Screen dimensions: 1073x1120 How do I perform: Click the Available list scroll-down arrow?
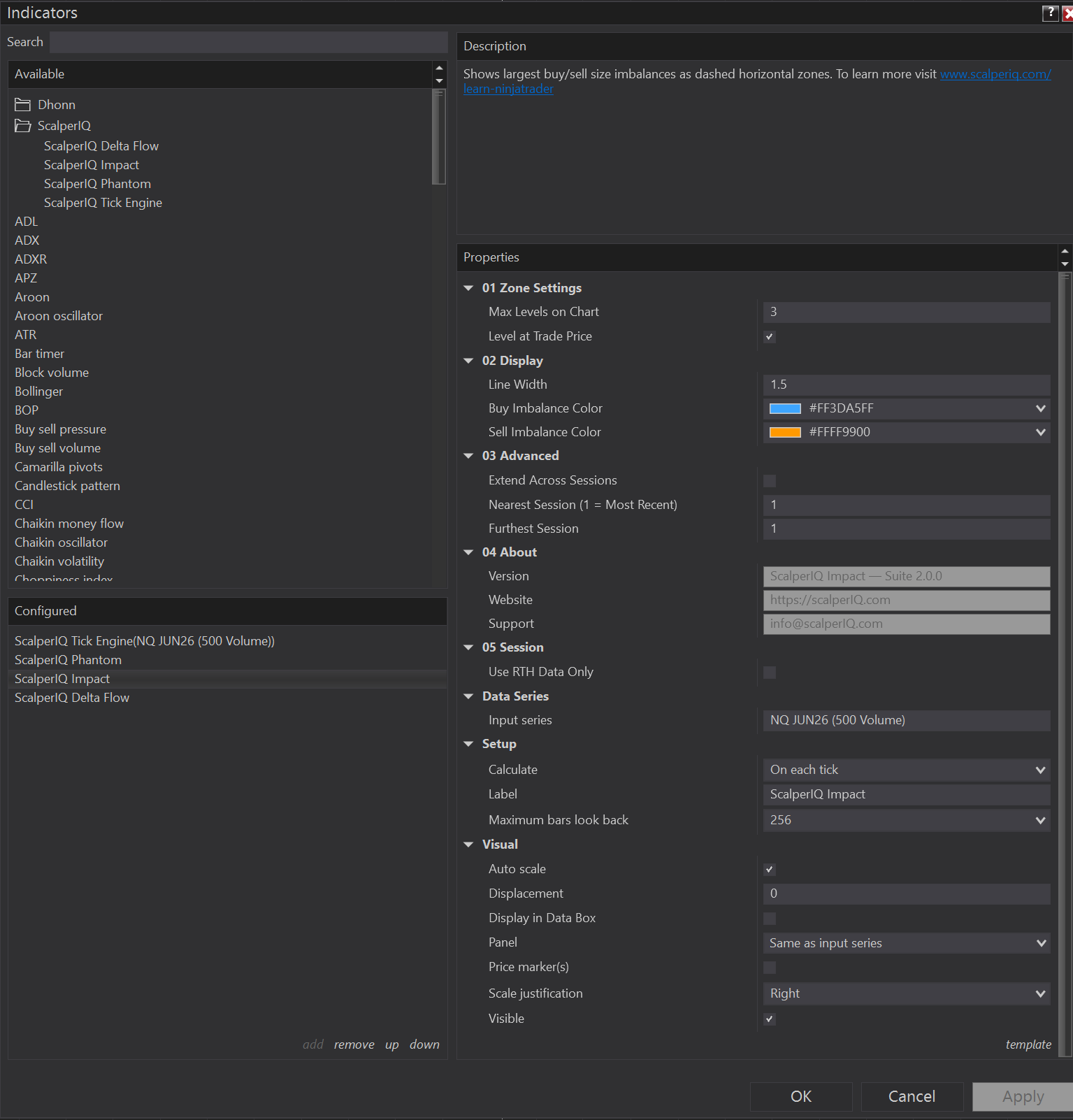(x=439, y=81)
